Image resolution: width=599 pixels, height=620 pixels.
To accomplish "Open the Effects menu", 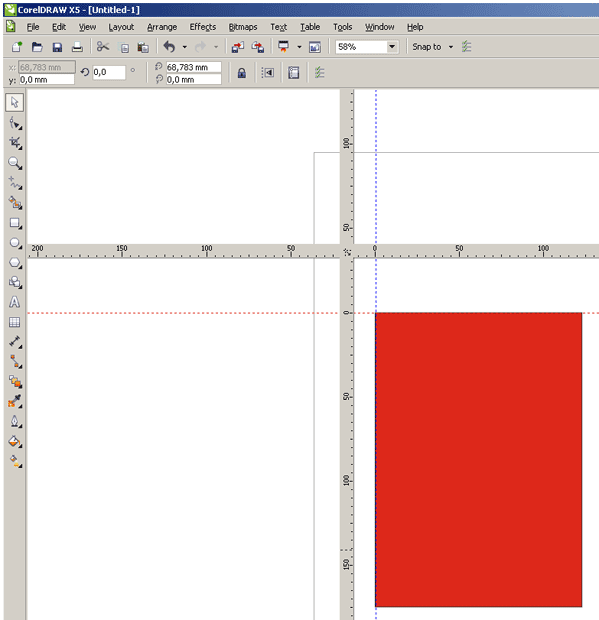I will click(x=203, y=27).
